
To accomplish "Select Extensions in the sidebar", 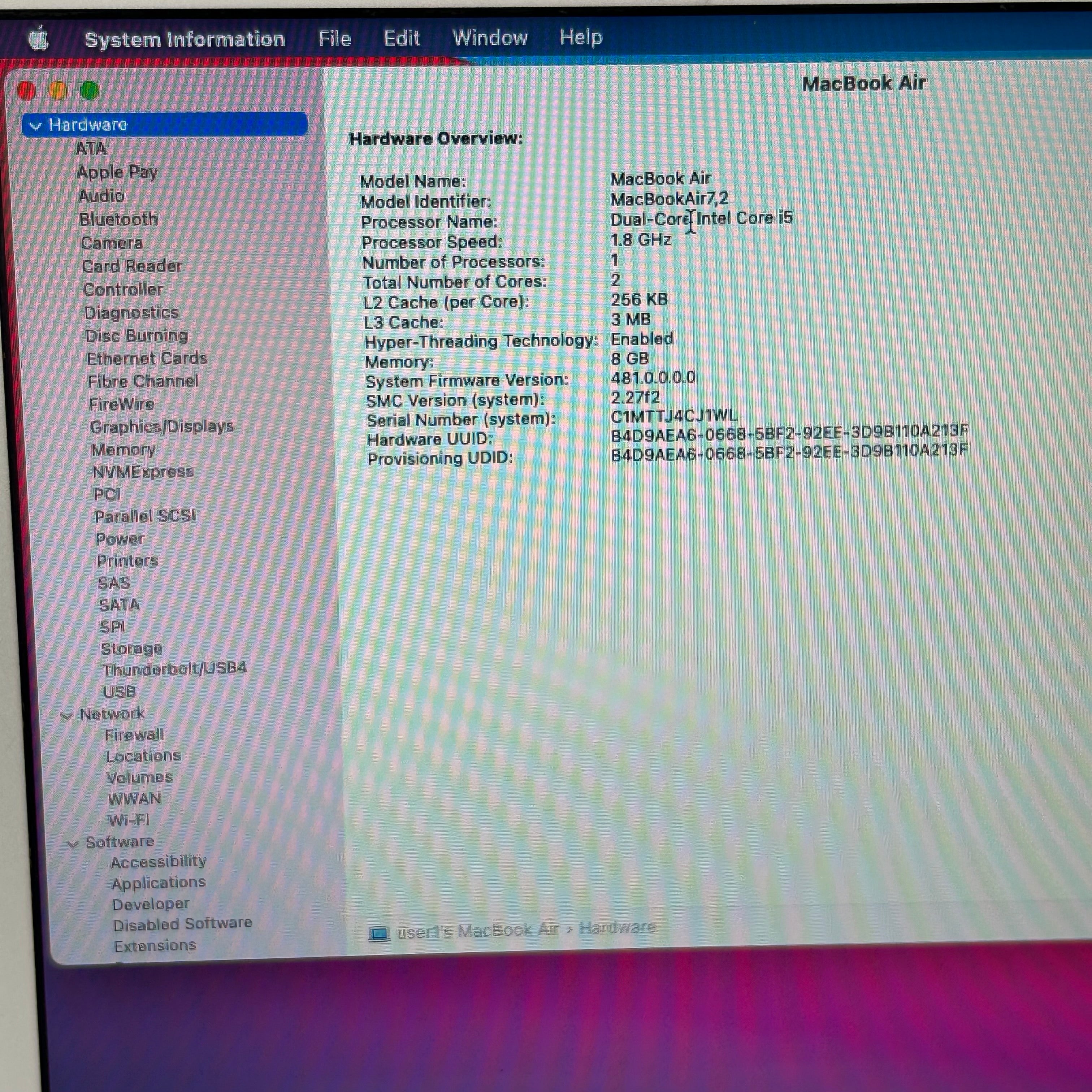I will click(x=155, y=946).
